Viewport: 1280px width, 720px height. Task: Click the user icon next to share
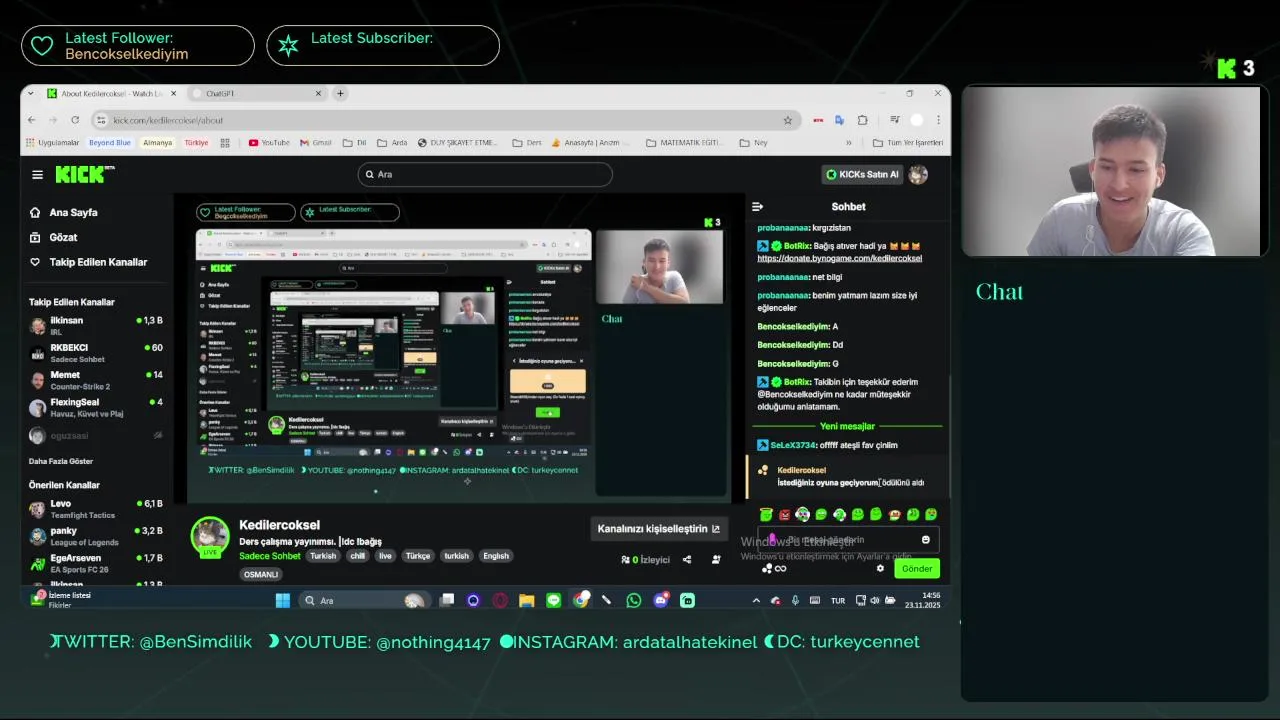click(716, 560)
